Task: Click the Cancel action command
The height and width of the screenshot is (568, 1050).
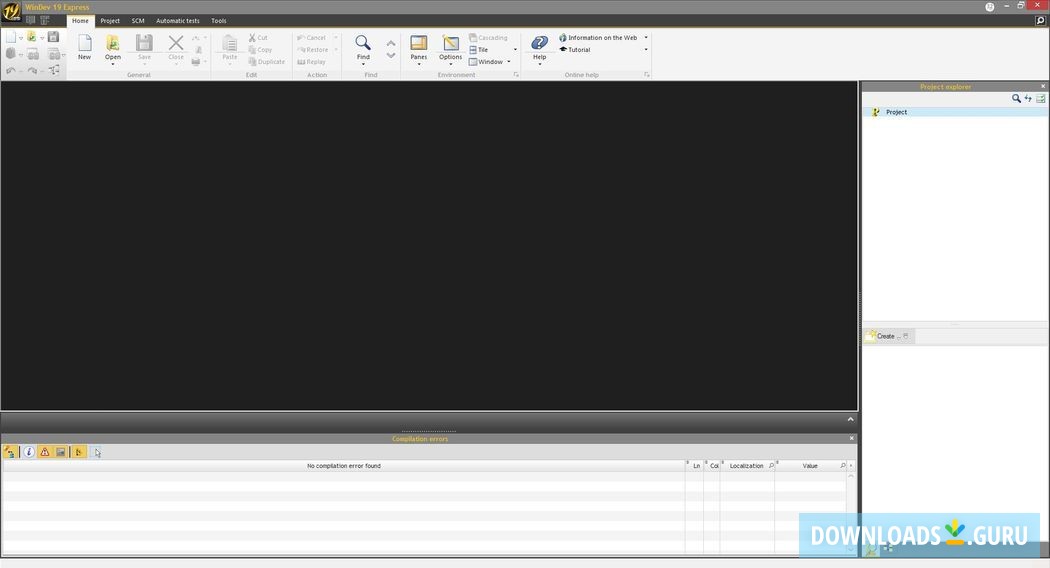Action: click(x=311, y=38)
